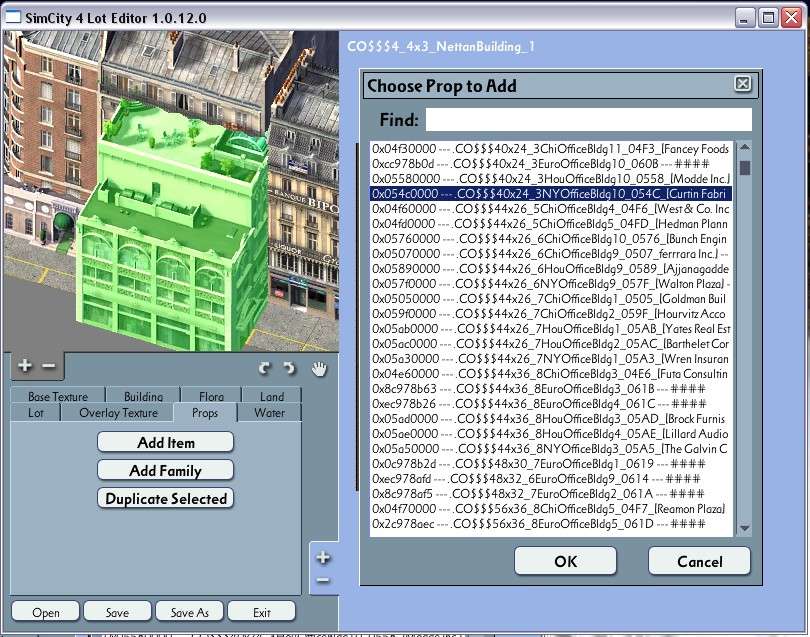Screen dimensions: 810x637
Task: Switch to the Overlay Texture tab
Action: pos(118,413)
